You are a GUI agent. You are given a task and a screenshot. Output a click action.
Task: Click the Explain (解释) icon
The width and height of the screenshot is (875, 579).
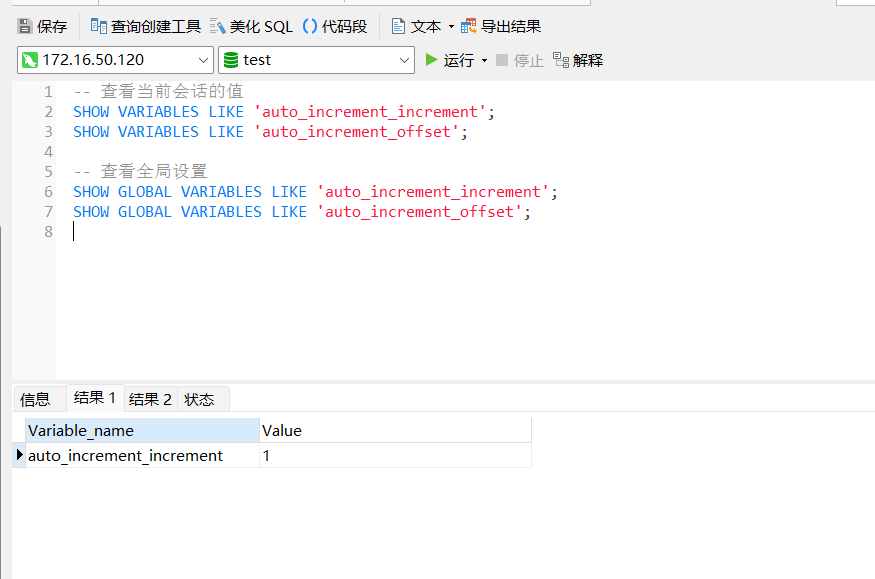tap(561, 60)
